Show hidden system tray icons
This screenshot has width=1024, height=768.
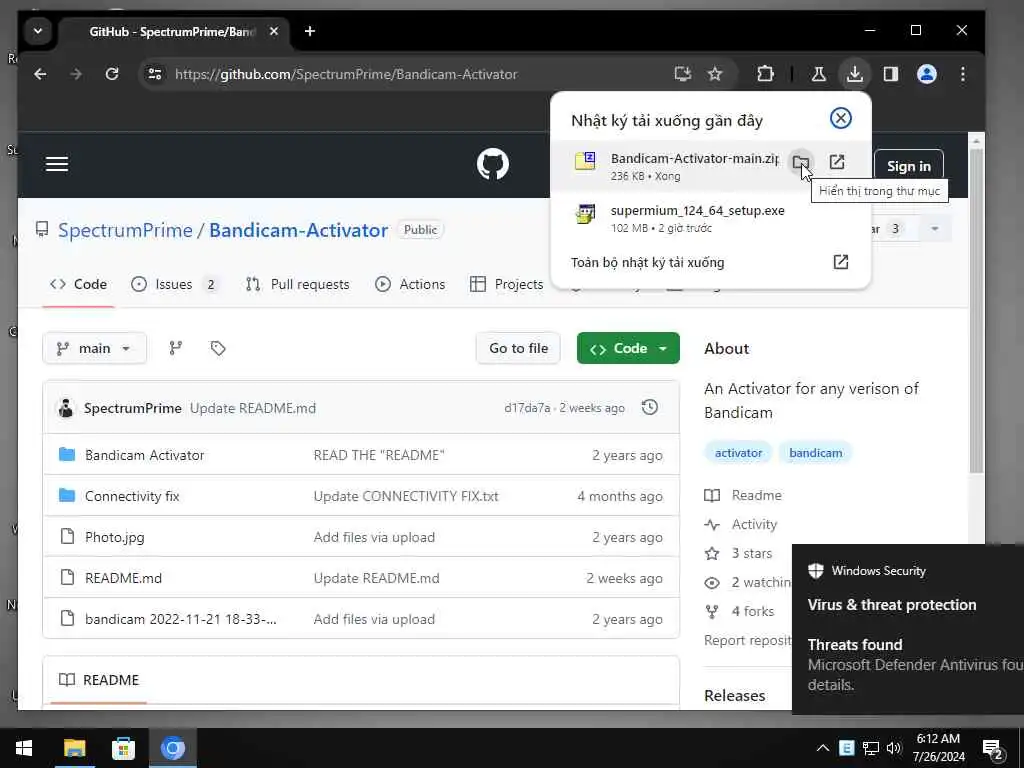[823, 748]
